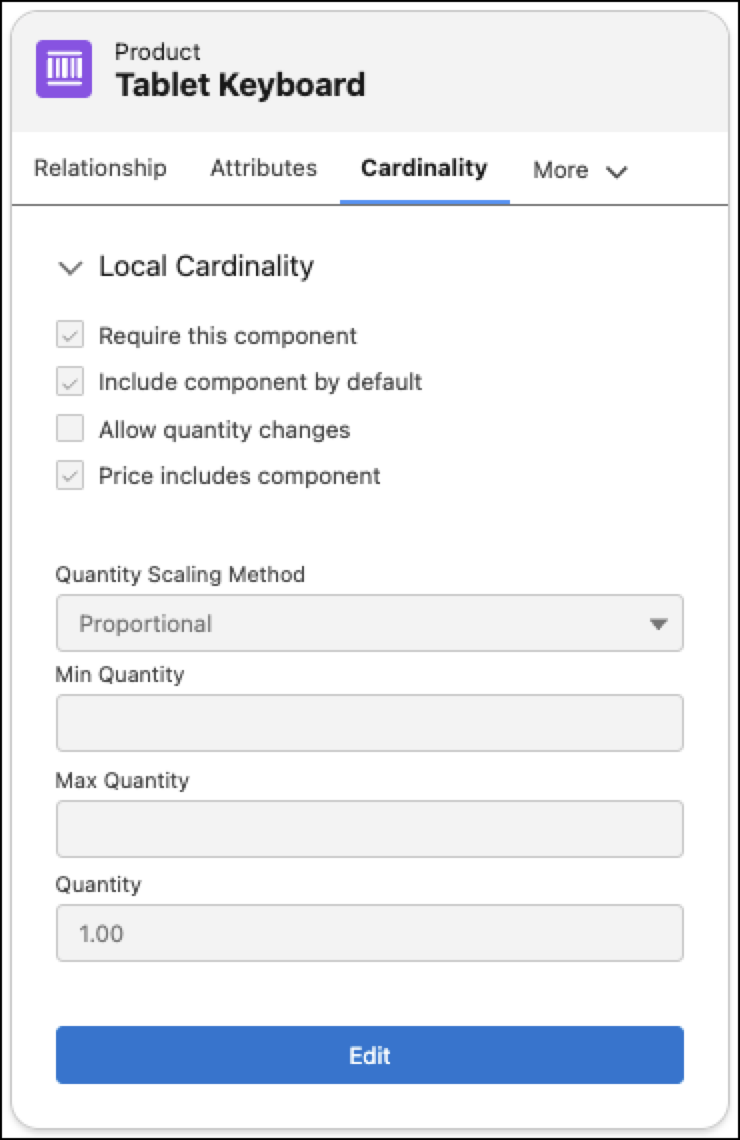Image resolution: width=740 pixels, height=1140 pixels.
Task: Enable Allow quantity changes checkbox
Action: 70,429
